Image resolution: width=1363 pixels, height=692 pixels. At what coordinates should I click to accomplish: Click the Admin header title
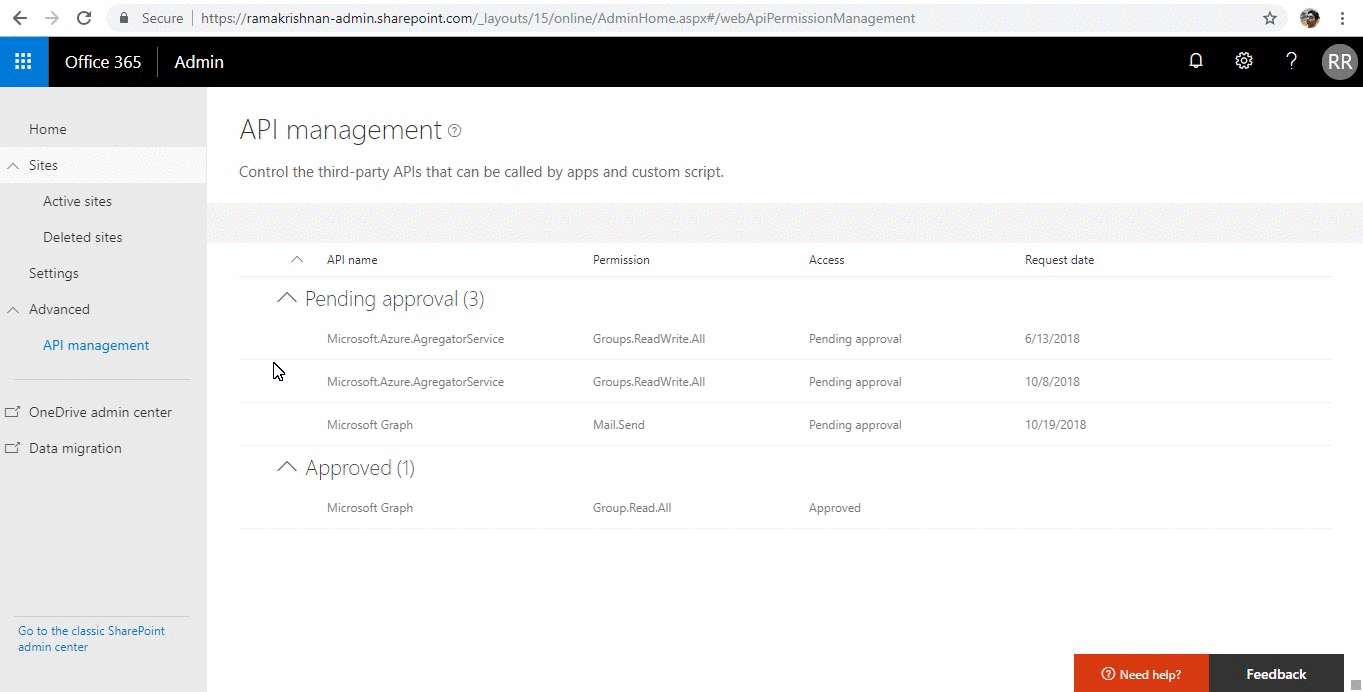coord(199,62)
